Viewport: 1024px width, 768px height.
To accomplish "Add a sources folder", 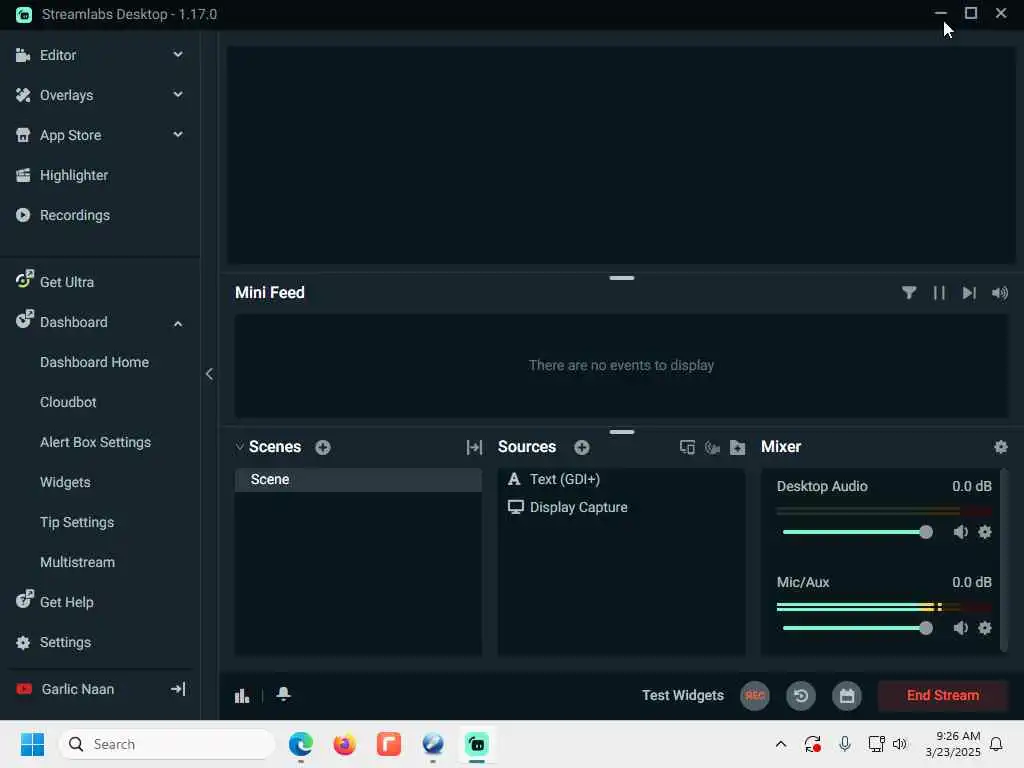I will 737,447.
